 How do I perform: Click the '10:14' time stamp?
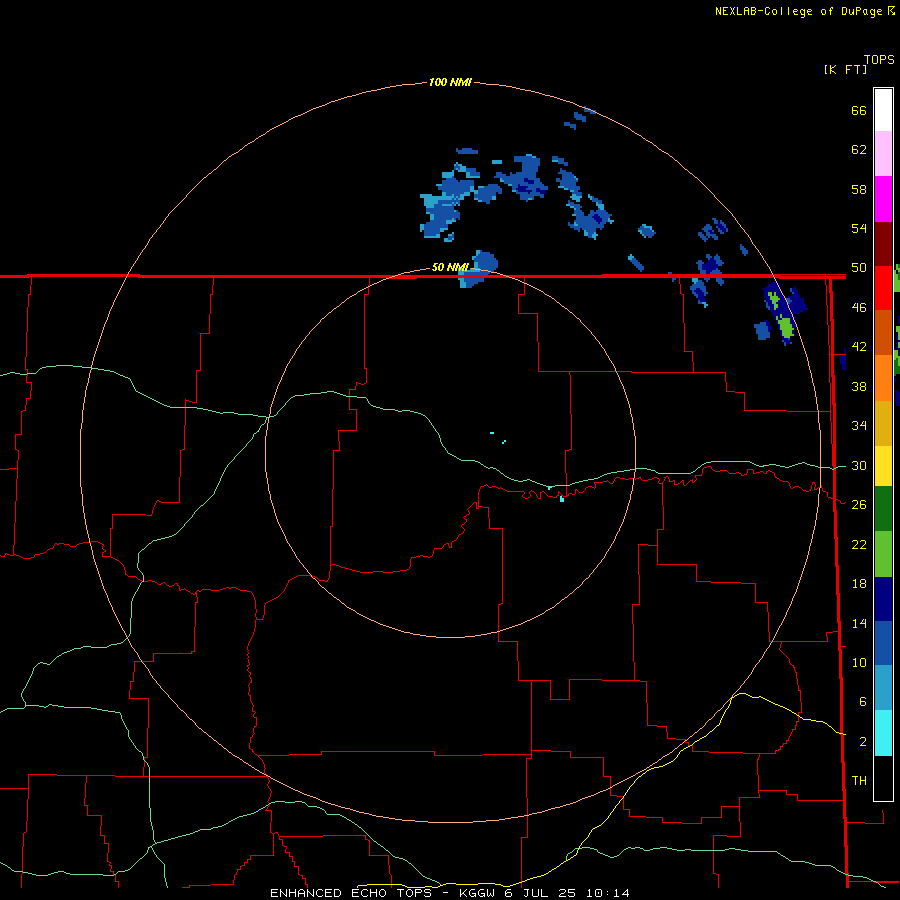click(x=608, y=893)
